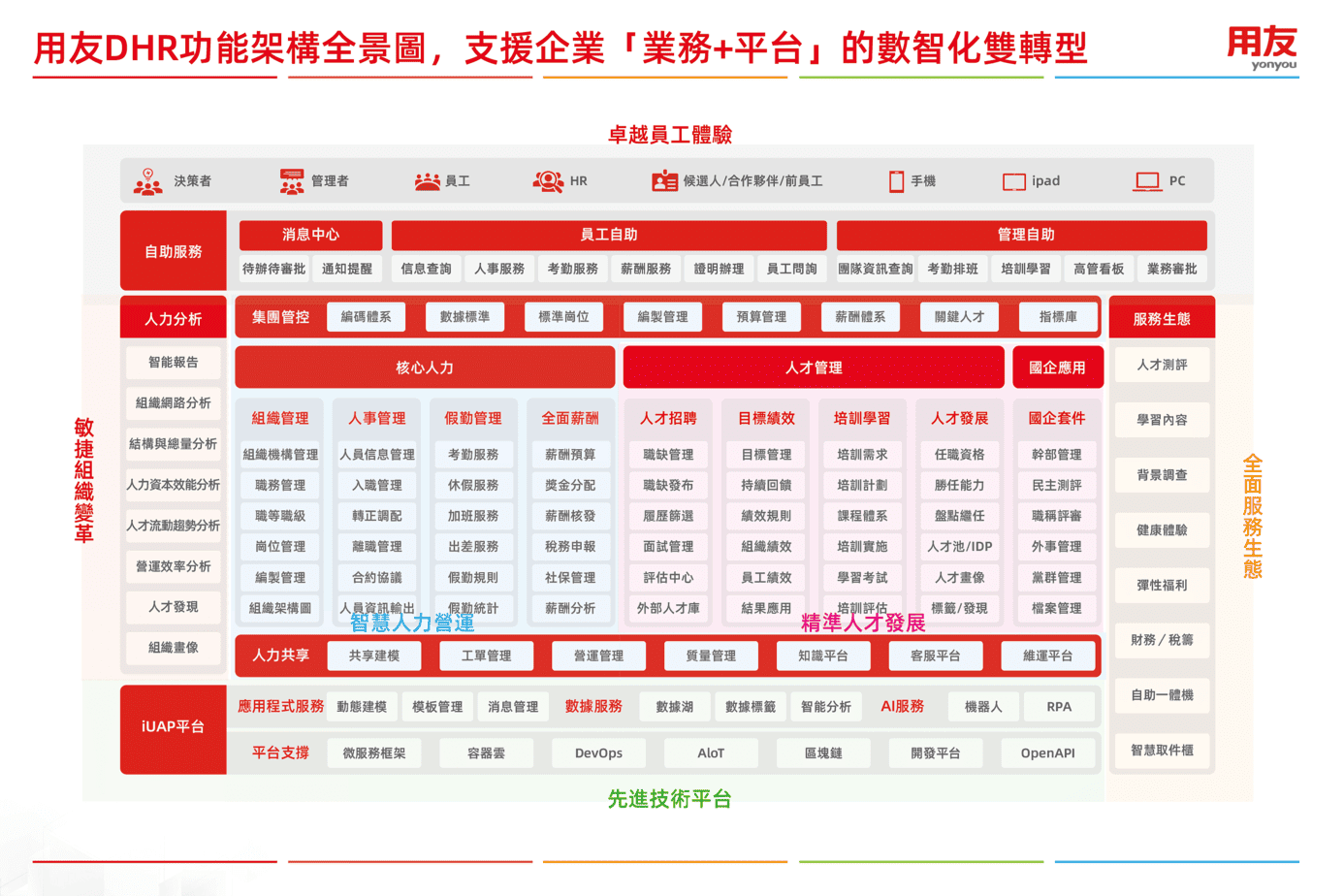Select the 自助服務 red block
This screenshot has height=896, width=1344.
(174, 251)
